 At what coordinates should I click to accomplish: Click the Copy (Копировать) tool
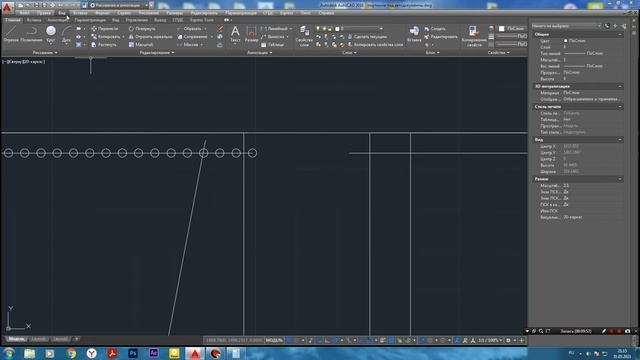(x=106, y=36)
